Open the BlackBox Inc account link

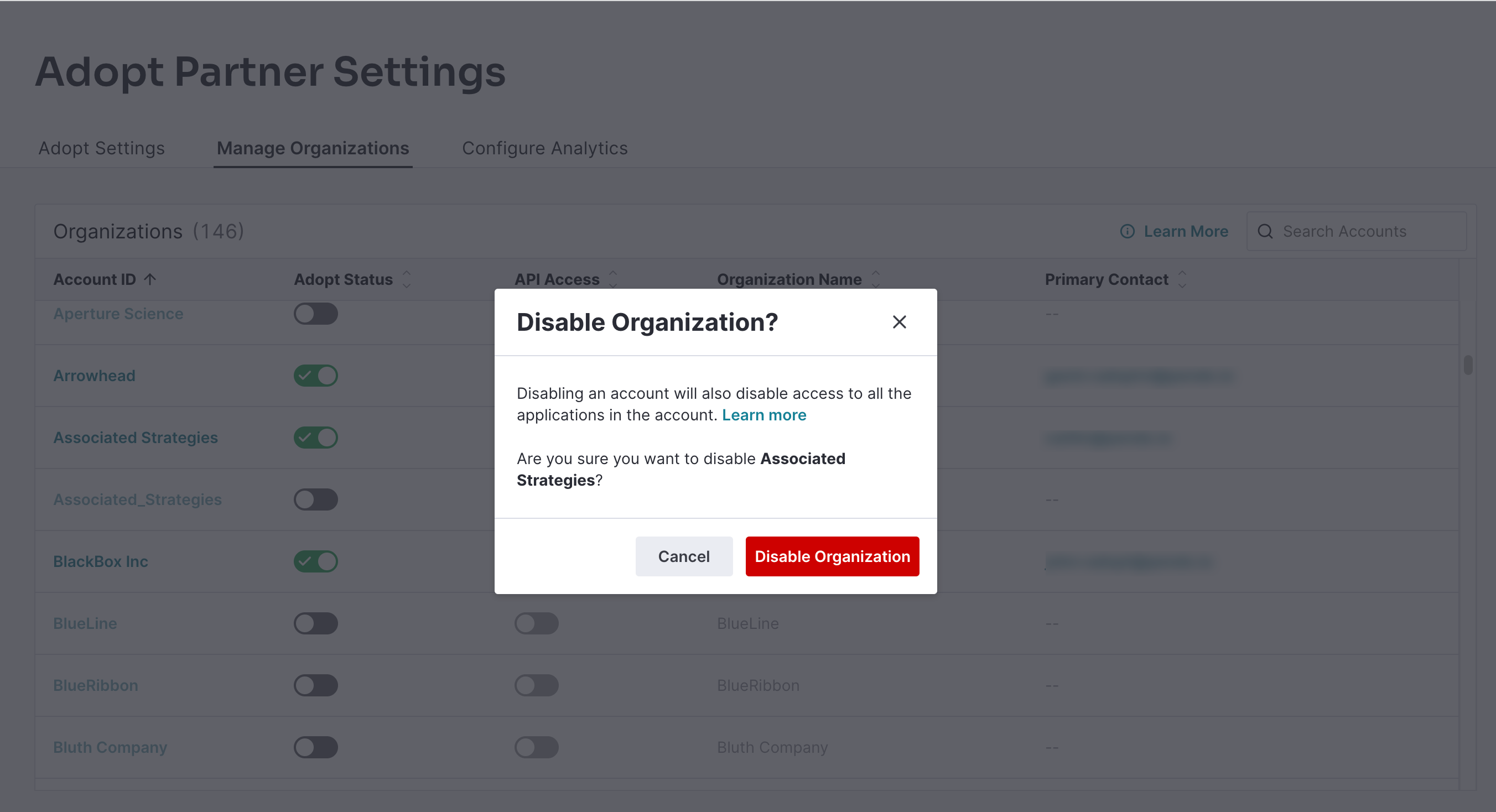(101, 561)
